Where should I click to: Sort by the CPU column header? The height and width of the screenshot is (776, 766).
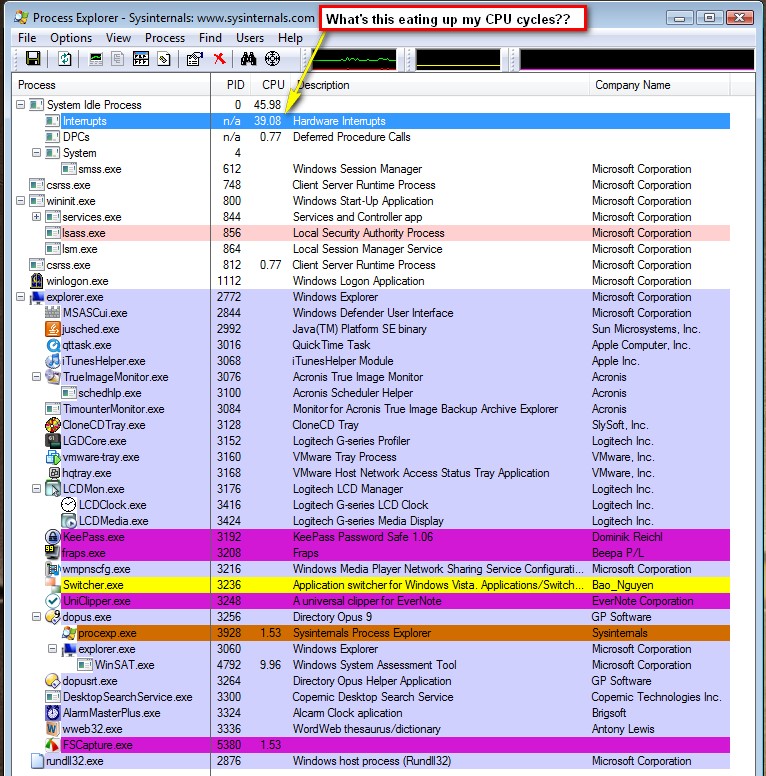click(269, 85)
